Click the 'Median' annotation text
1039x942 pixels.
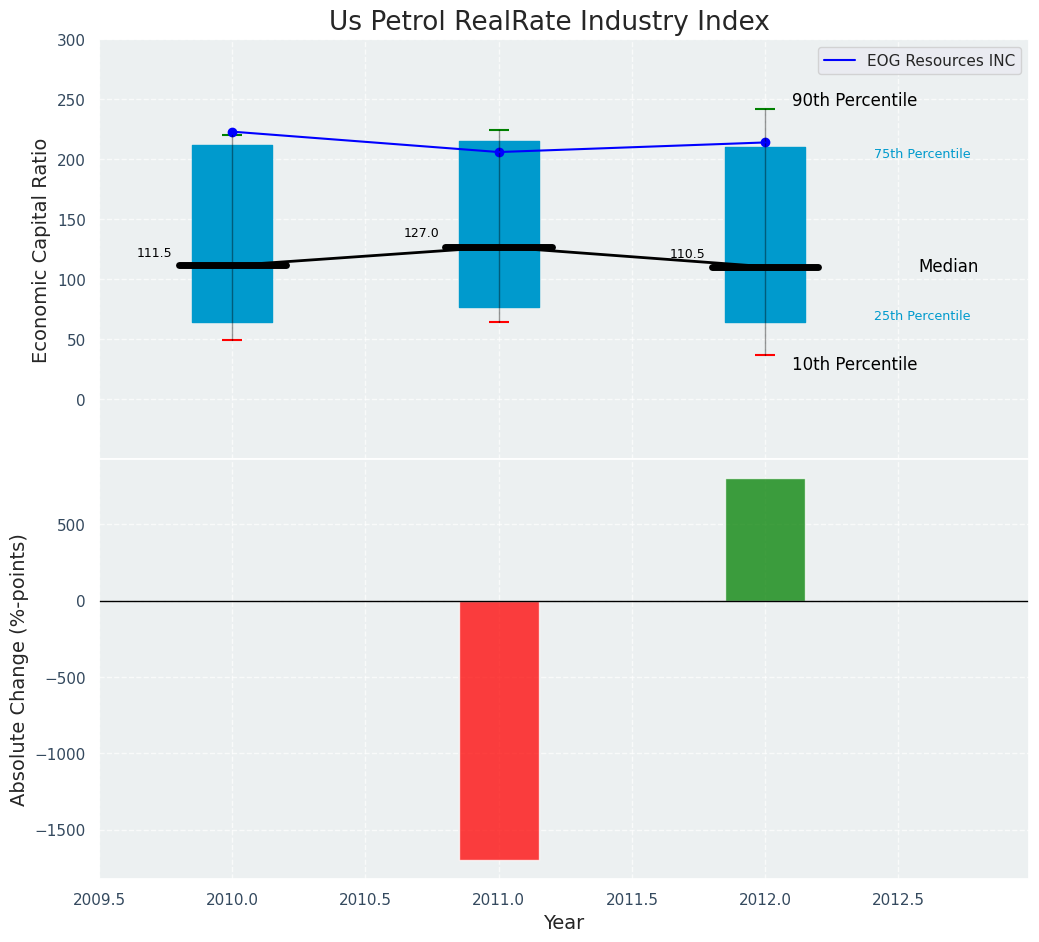pyautogui.click(x=948, y=267)
